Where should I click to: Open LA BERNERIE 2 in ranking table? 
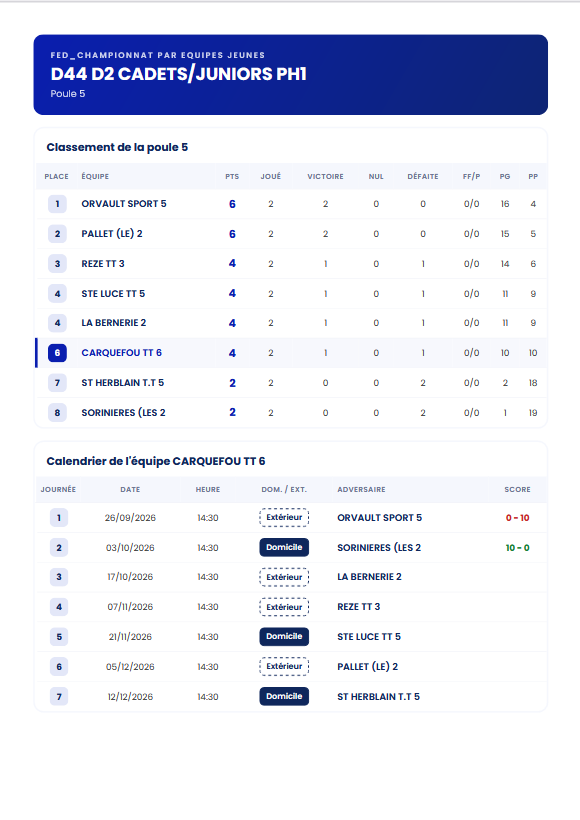coord(113,323)
